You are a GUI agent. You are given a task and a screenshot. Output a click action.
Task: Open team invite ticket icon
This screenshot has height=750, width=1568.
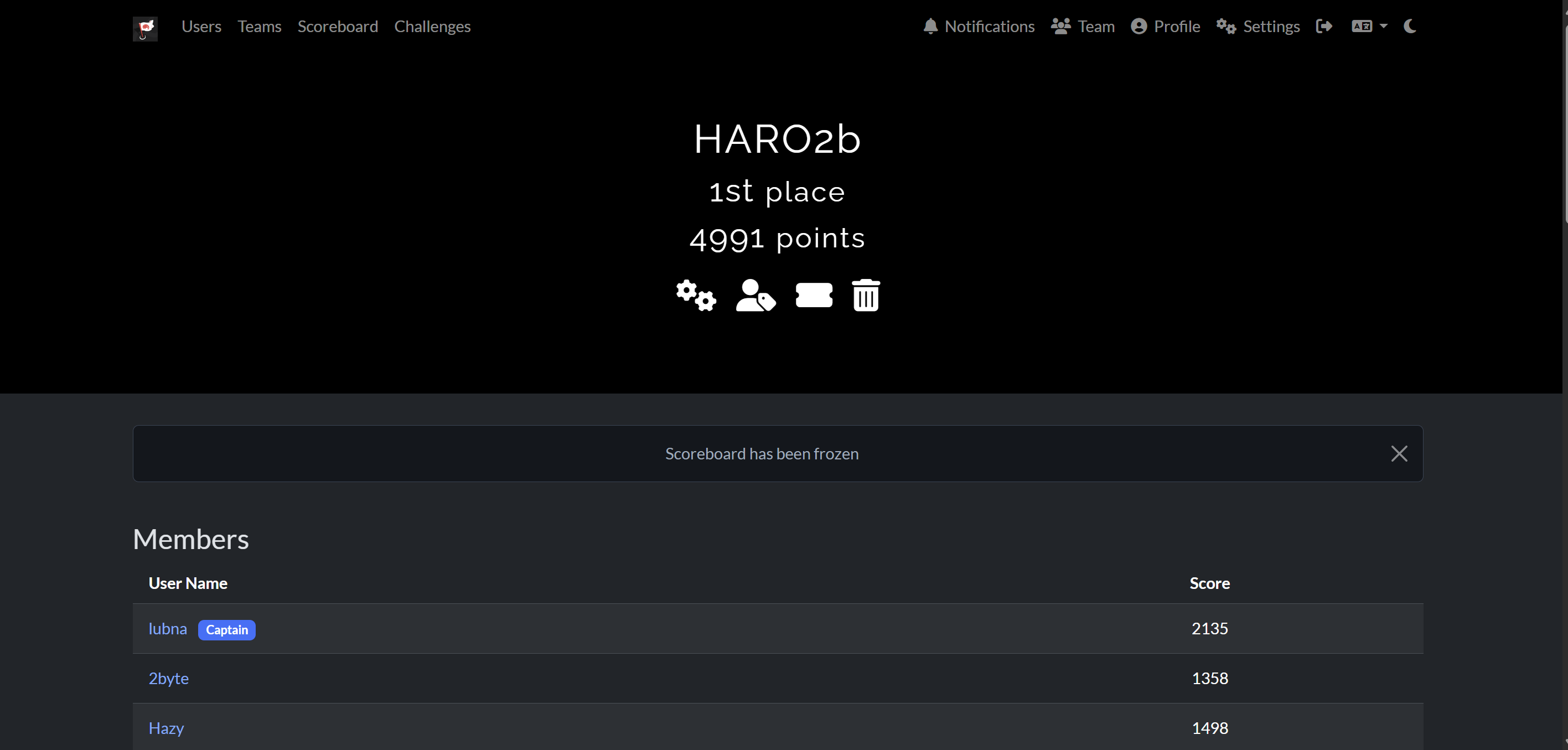(814, 295)
